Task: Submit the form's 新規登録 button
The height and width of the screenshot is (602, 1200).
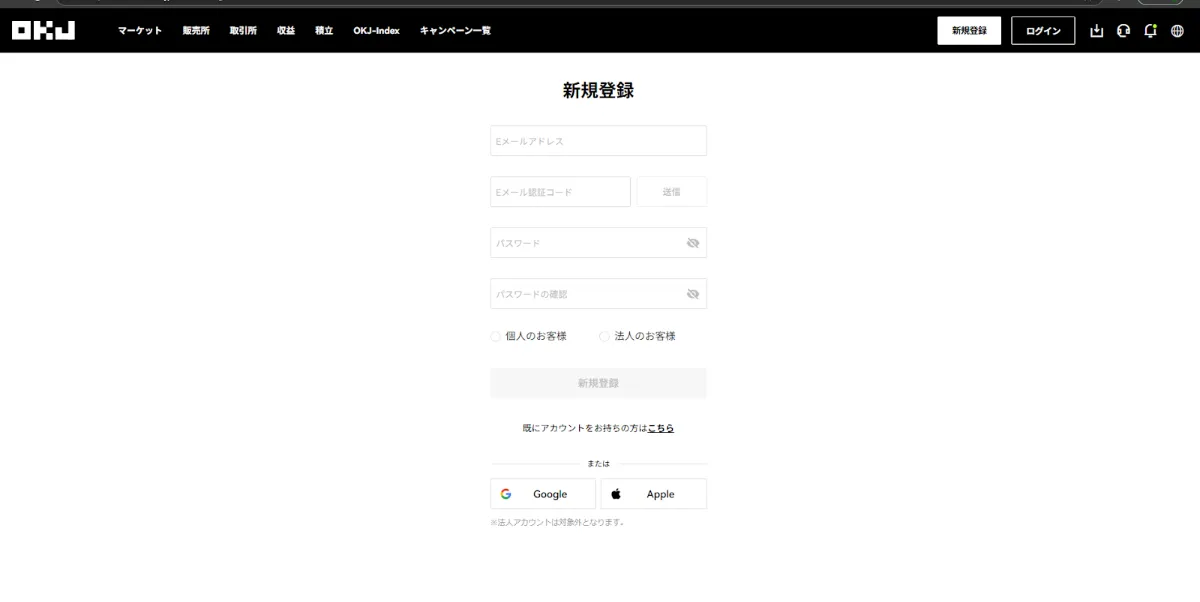Action: tap(598, 383)
